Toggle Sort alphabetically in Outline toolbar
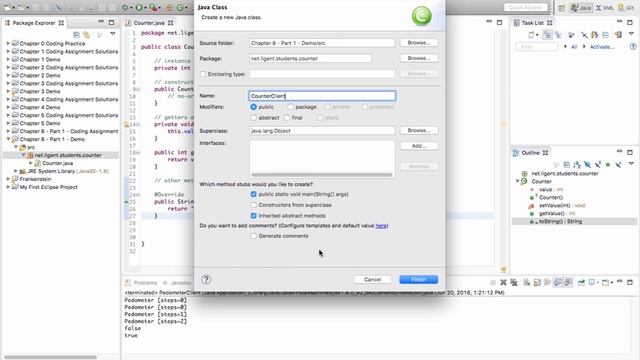This screenshot has width=640, height=360. 577,165
